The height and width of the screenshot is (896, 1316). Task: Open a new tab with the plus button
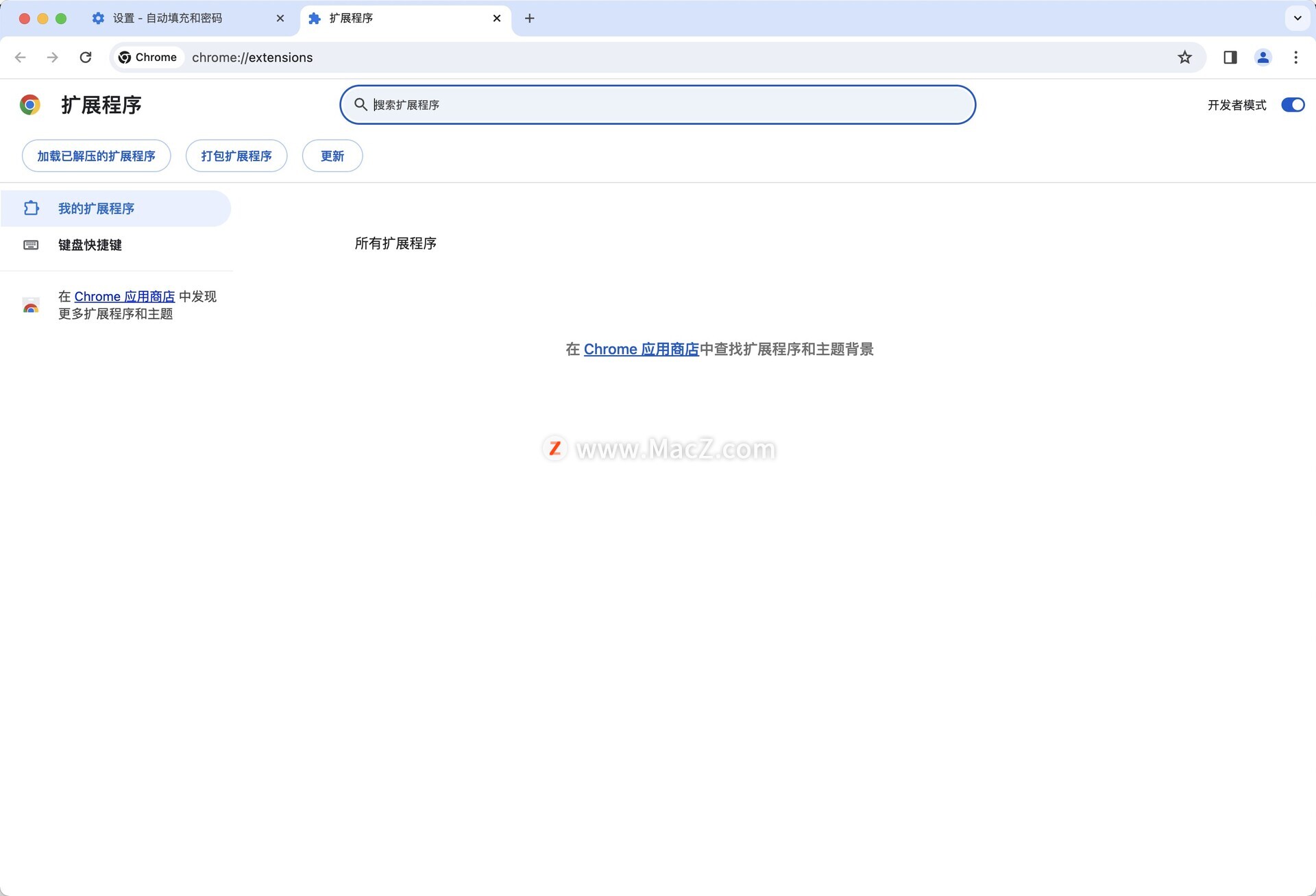click(529, 19)
